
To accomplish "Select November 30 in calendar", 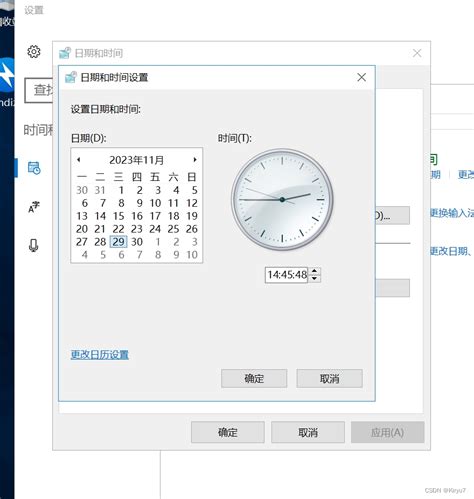I will (x=137, y=242).
